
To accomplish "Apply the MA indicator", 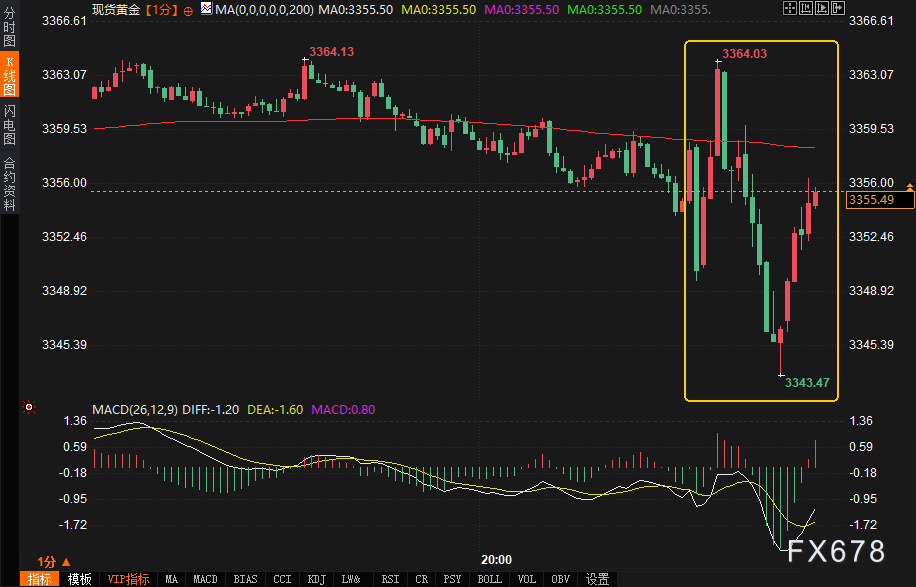I will [171, 579].
